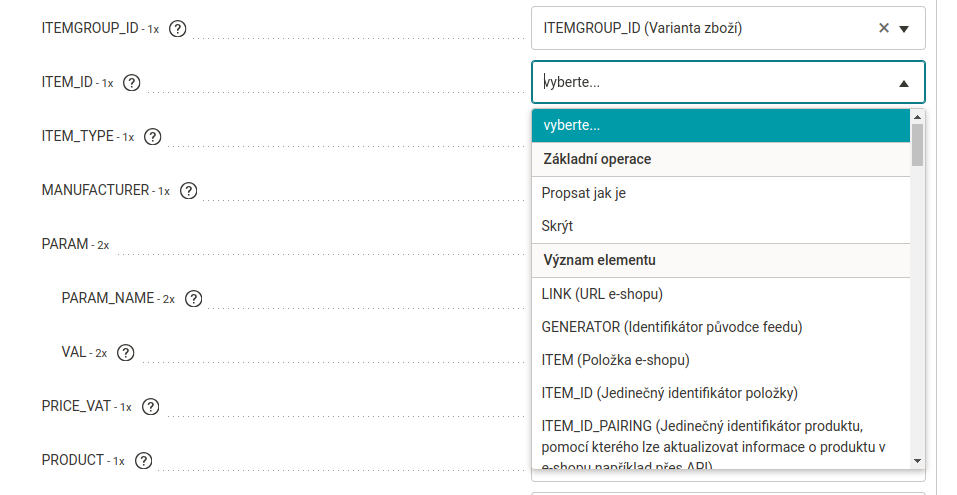Choose 'Propsat jak je' option

721,193
